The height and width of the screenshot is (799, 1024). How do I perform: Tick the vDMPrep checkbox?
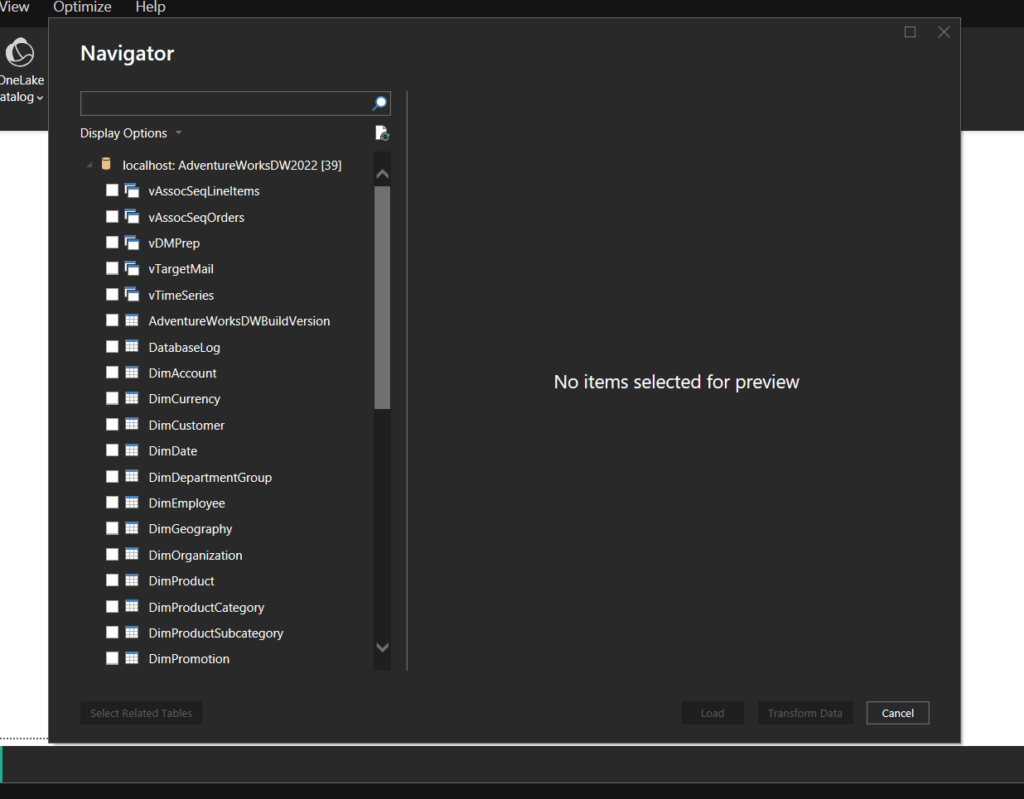(x=112, y=242)
